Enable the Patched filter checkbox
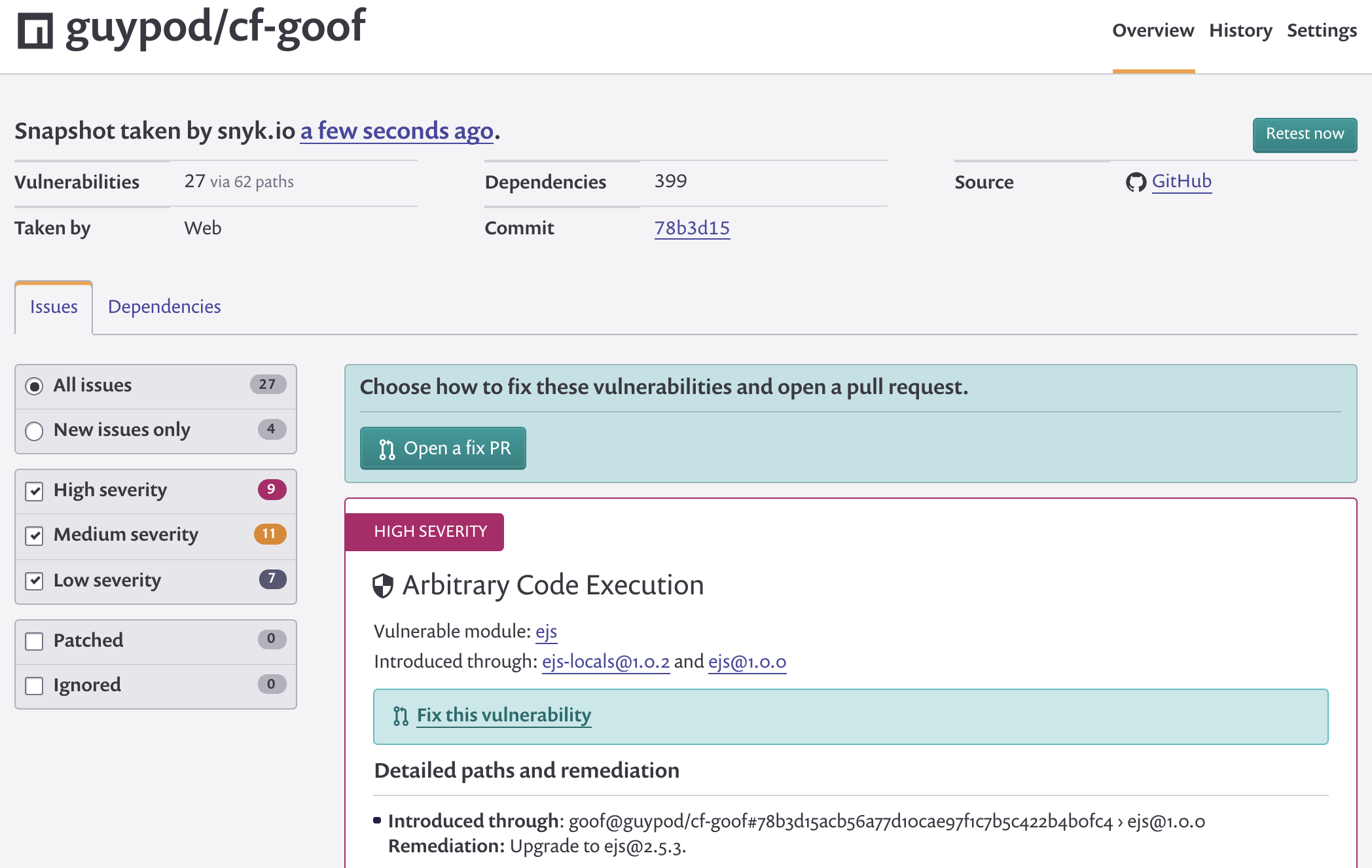This screenshot has height=868, width=1372. click(x=34, y=641)
